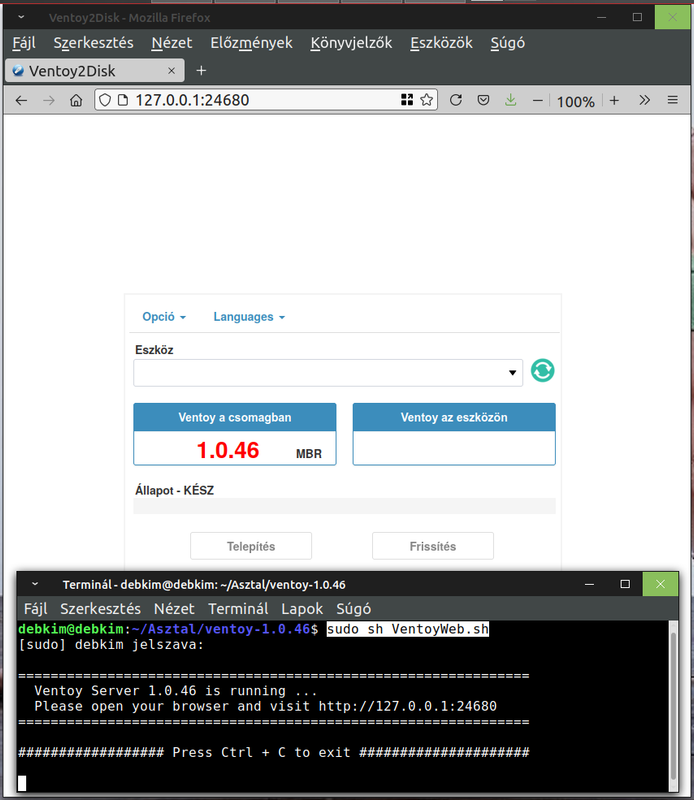This screenshot has width=694, height=800.
Task: Click Firefox forward arrow button
Action: pyautogui.click(x=48, y=101)
